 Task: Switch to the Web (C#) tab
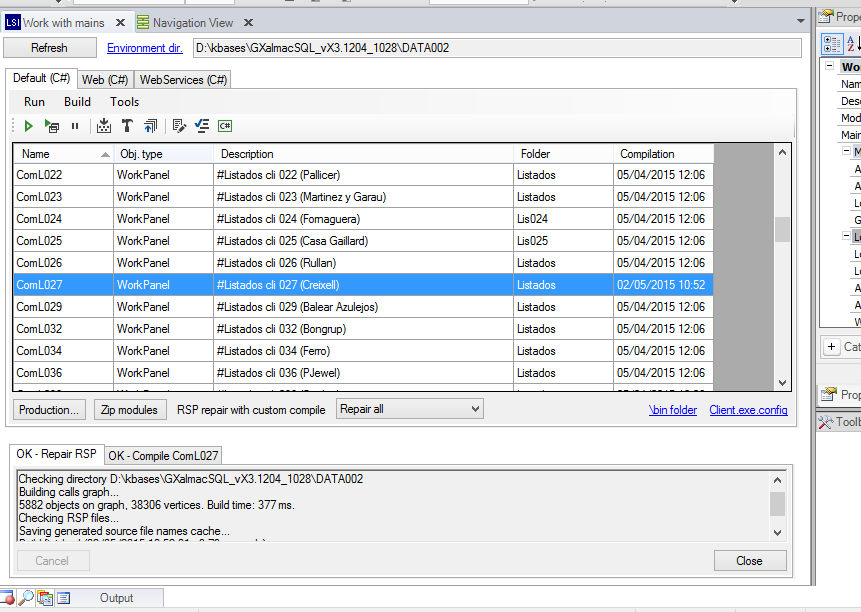[105, 80]
